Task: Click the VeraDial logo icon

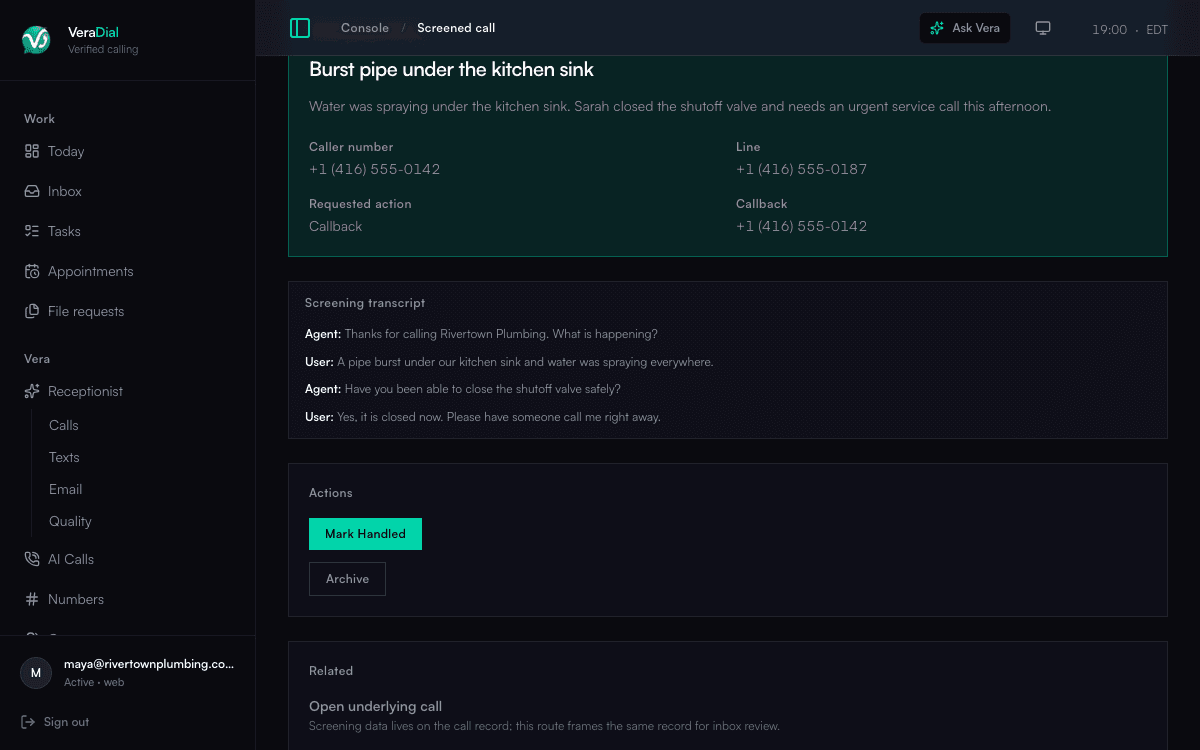Action: click(x=36, y=40)
